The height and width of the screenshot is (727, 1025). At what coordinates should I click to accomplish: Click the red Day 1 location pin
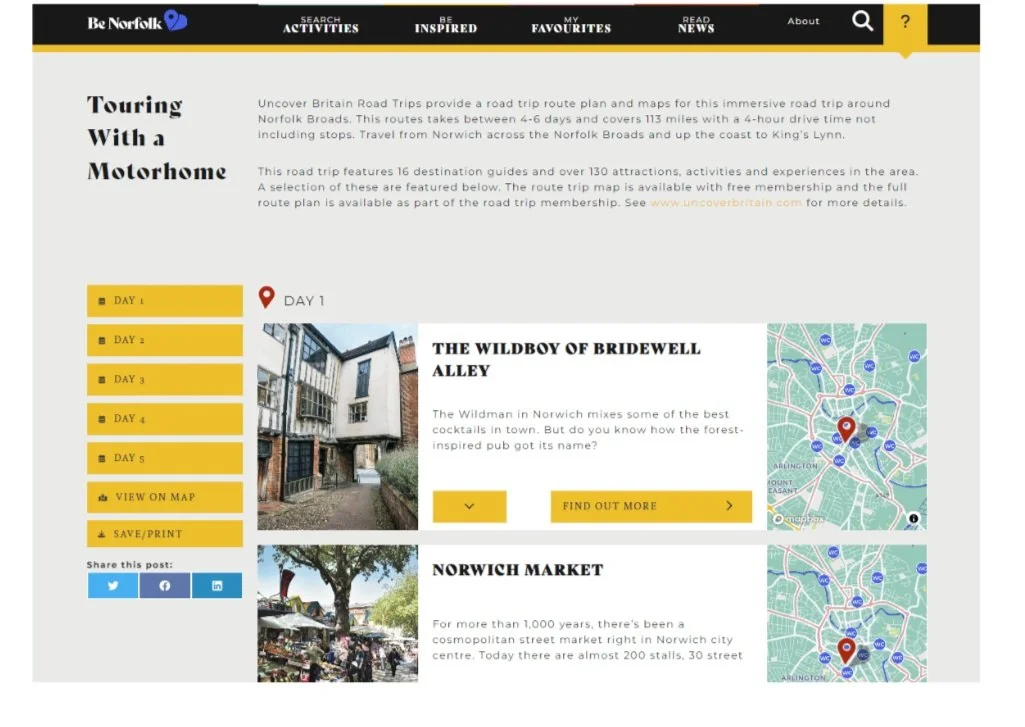point(266,297)
